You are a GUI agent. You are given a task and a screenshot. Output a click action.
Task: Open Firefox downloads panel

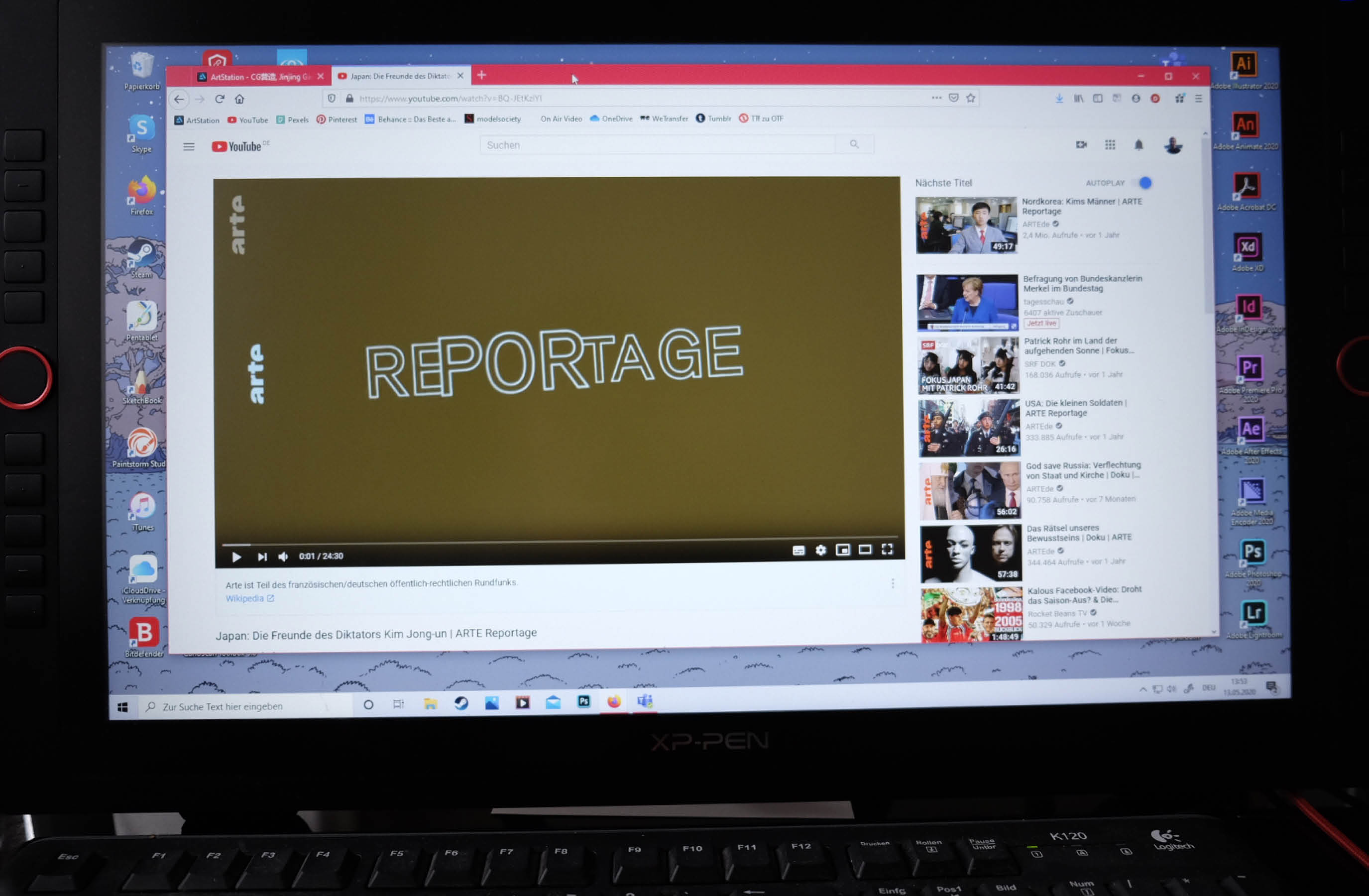tap(1059, 99)
